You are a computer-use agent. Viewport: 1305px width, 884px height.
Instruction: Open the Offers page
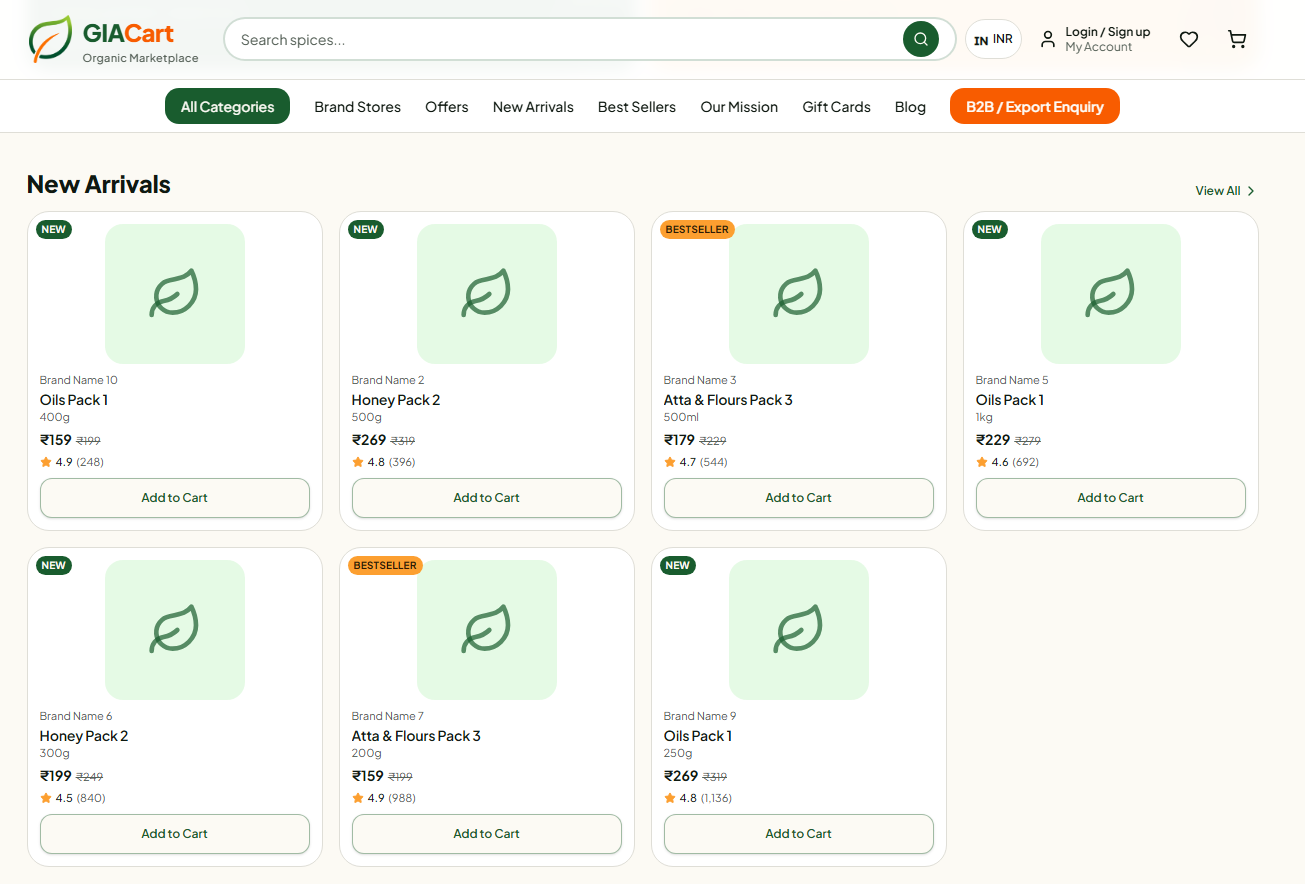point(446,107)
